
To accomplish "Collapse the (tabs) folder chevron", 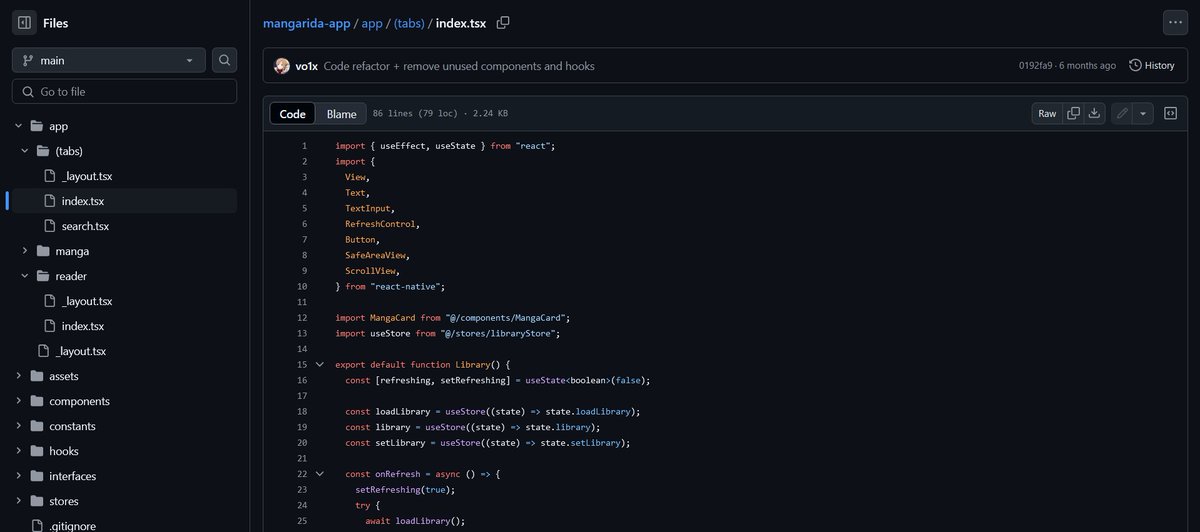I will (x=25, y=151).
